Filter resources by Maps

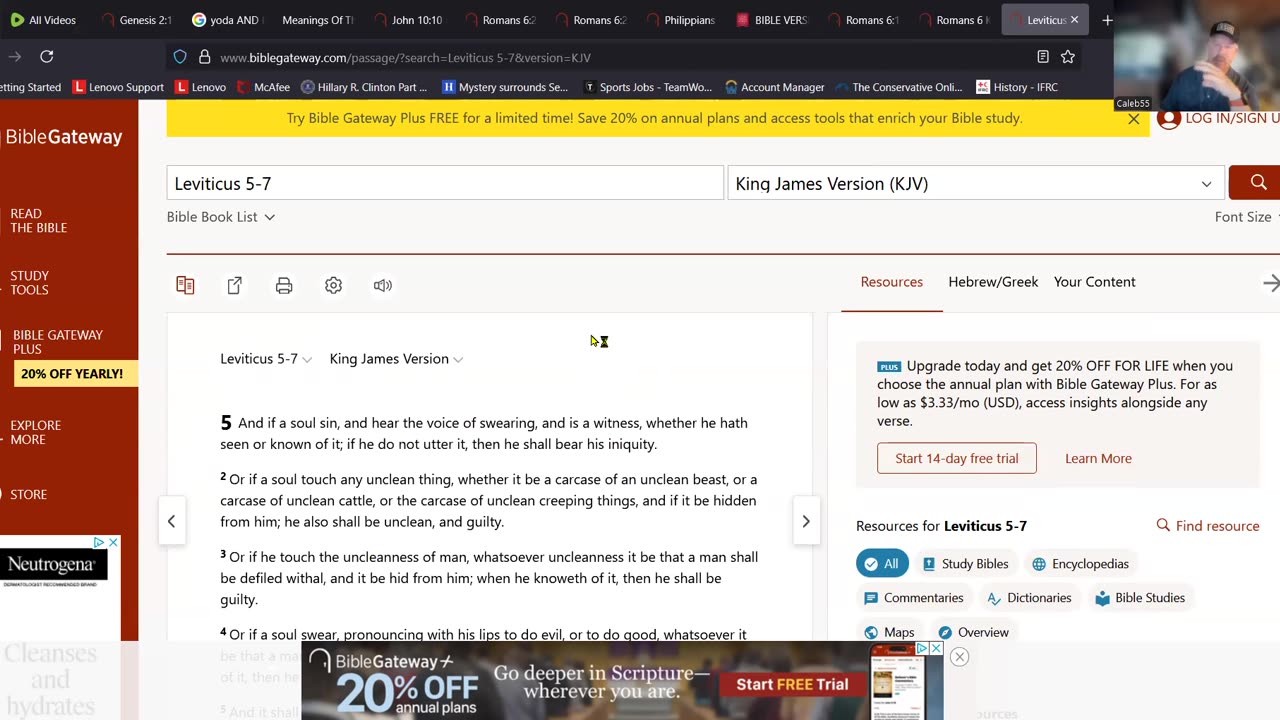click(x=889, y=632)
